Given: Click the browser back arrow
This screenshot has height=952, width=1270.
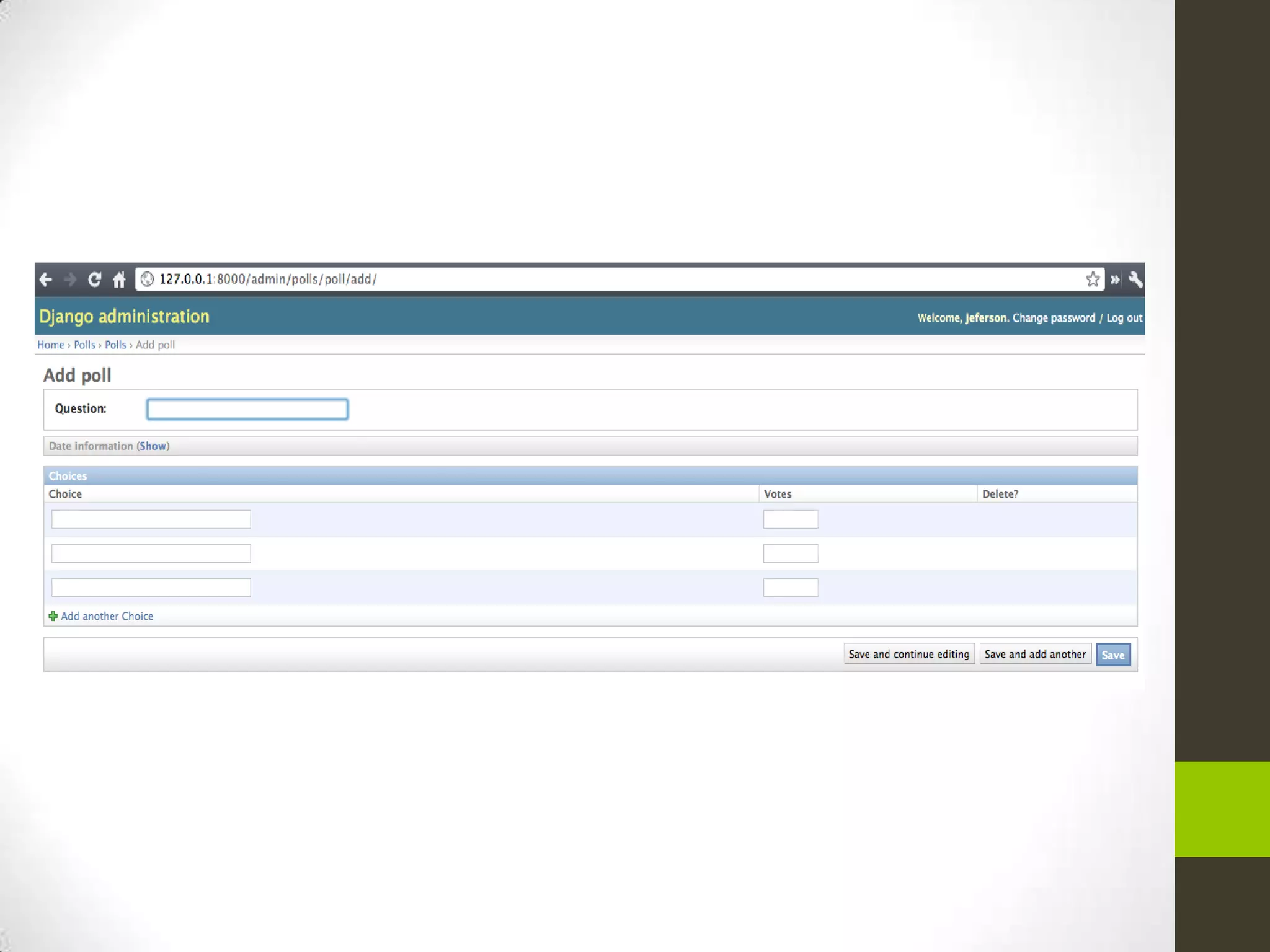Looking at the screenshot, I should click(x=46, y=280).
